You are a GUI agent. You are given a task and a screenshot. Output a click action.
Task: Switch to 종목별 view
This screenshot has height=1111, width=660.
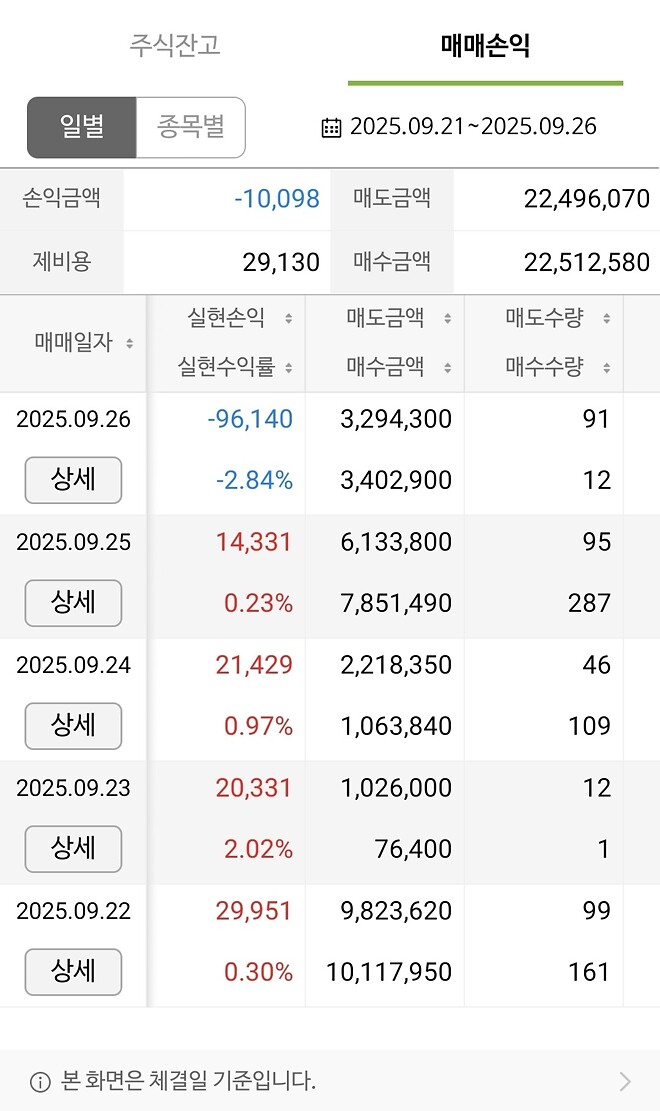click(x=190, y=126)
